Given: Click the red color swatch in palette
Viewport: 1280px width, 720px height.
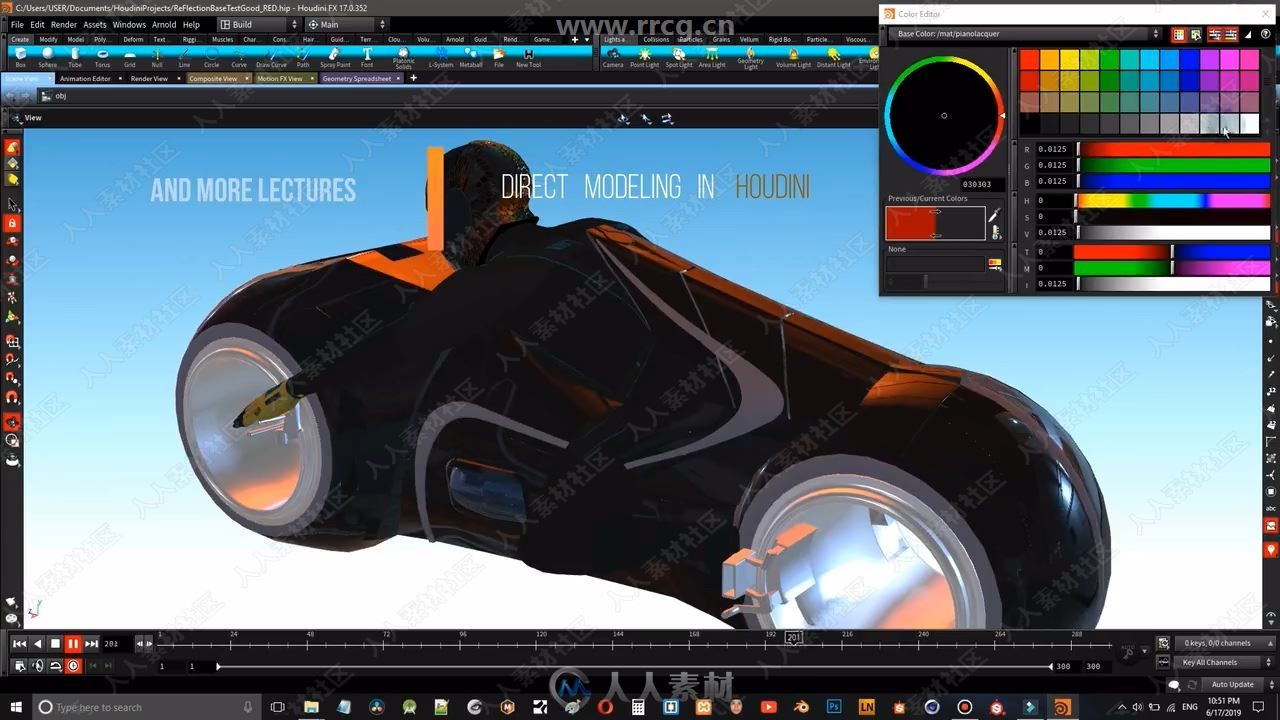Looking at the screenshot, I should [x=1029, y=59].
